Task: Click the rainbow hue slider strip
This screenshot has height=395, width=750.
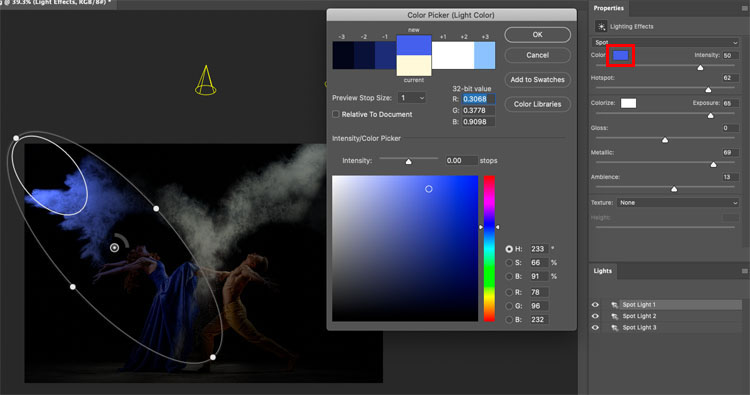Action: (489, 248)
